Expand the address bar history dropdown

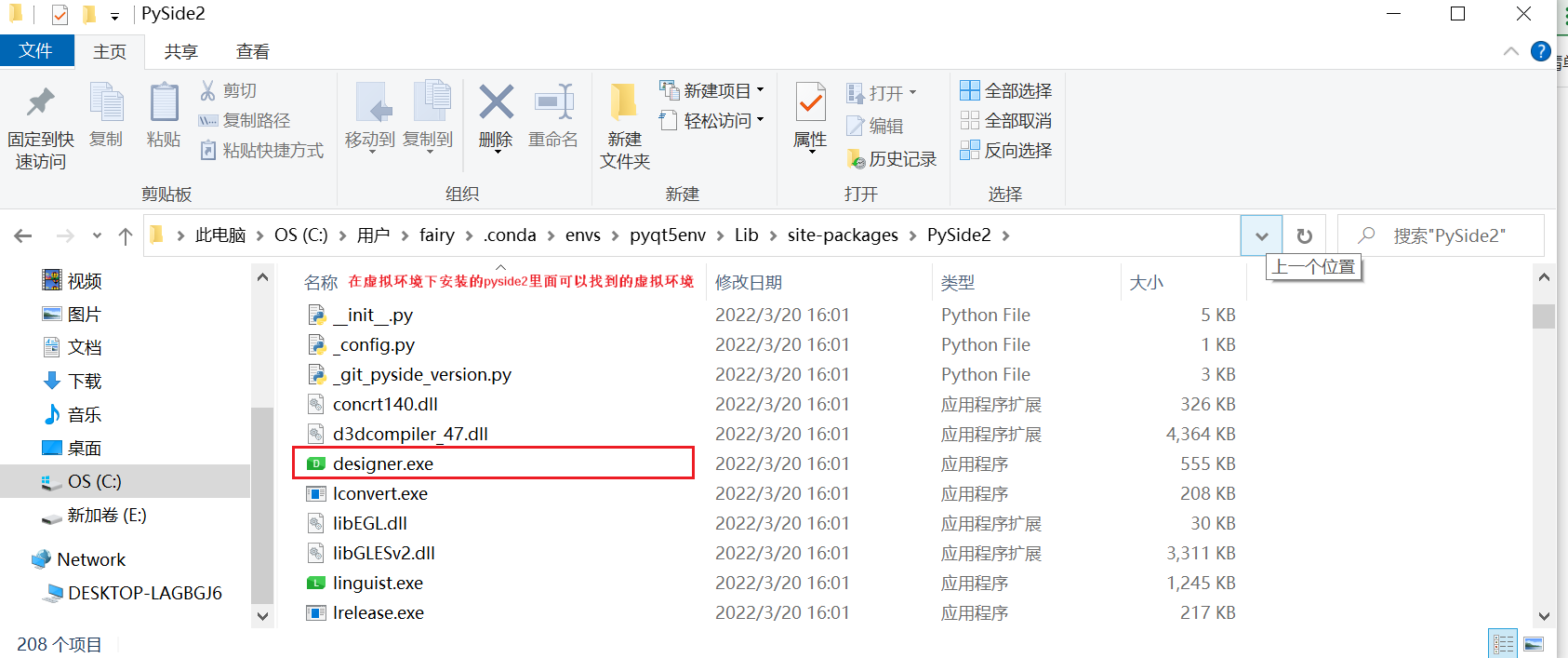(1261, 235)
